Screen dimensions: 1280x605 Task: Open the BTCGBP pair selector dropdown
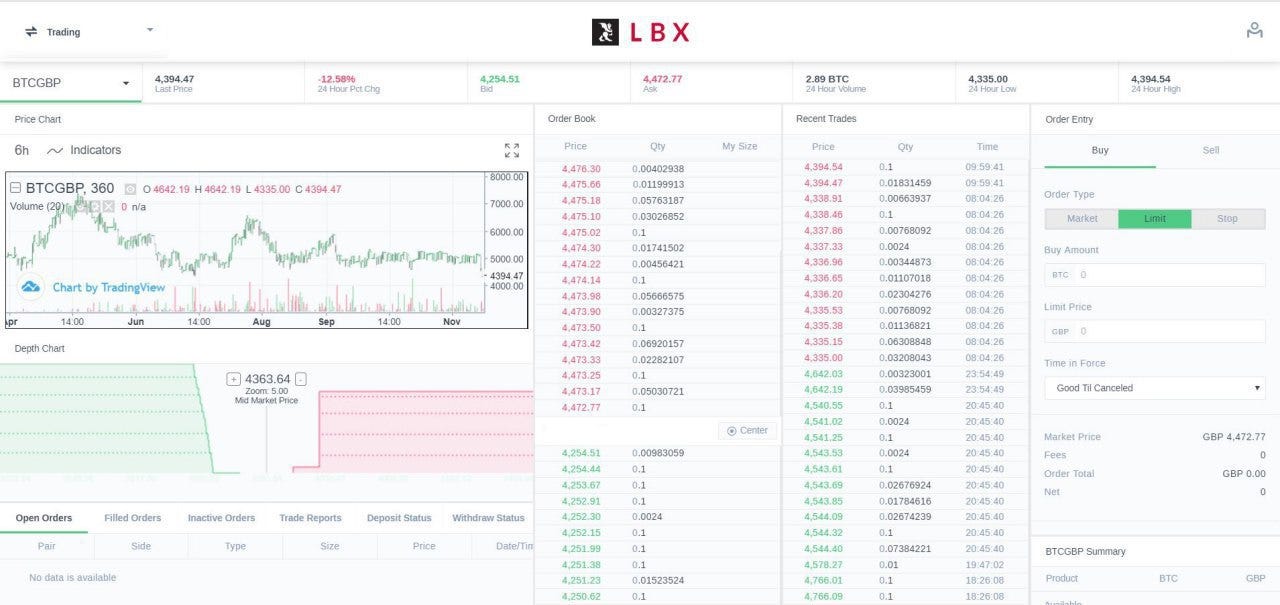(71, 83)
